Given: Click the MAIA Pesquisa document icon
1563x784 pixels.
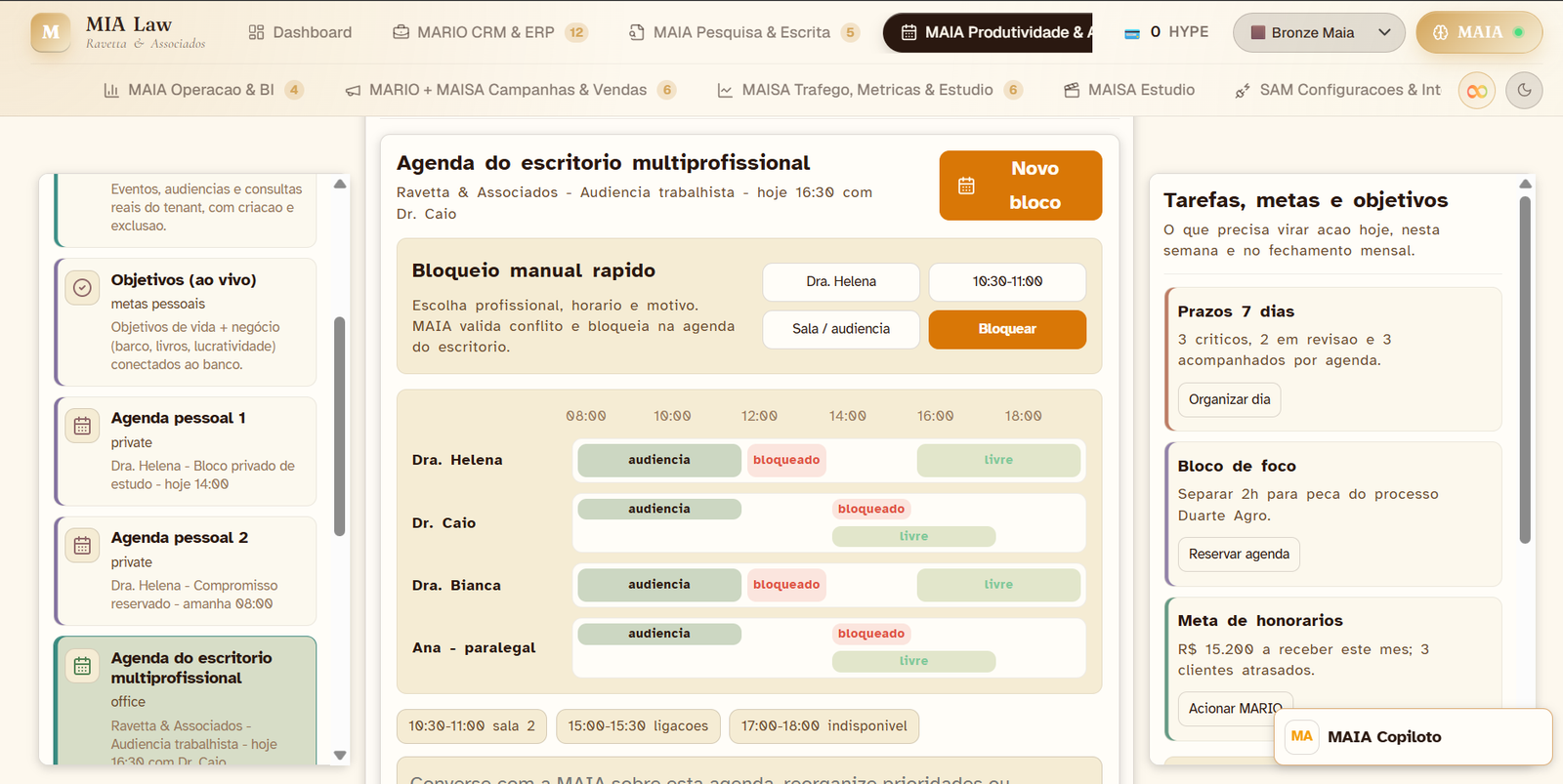Looking at the screenshot, I should pyautogui.click(x=637, y=32).
